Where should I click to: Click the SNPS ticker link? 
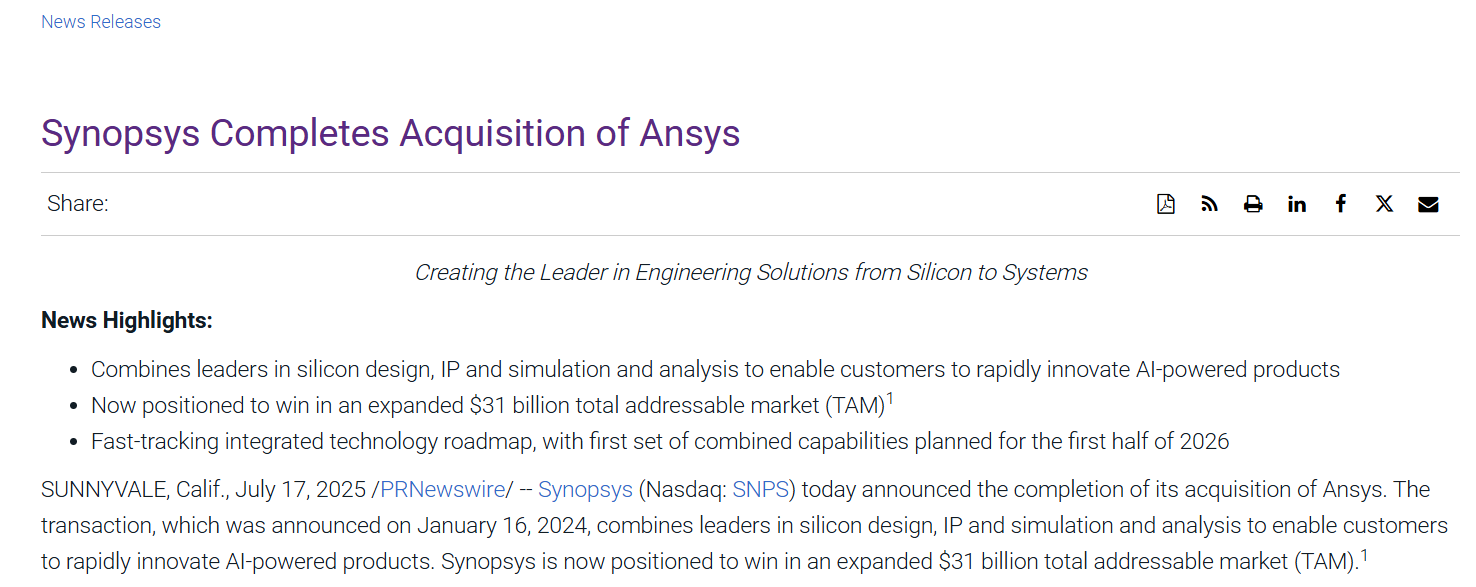(x=760, y=490)
